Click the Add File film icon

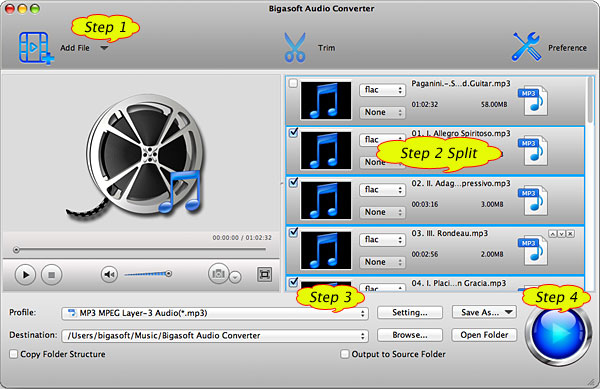pyautogui.click(x=36, y=48)
